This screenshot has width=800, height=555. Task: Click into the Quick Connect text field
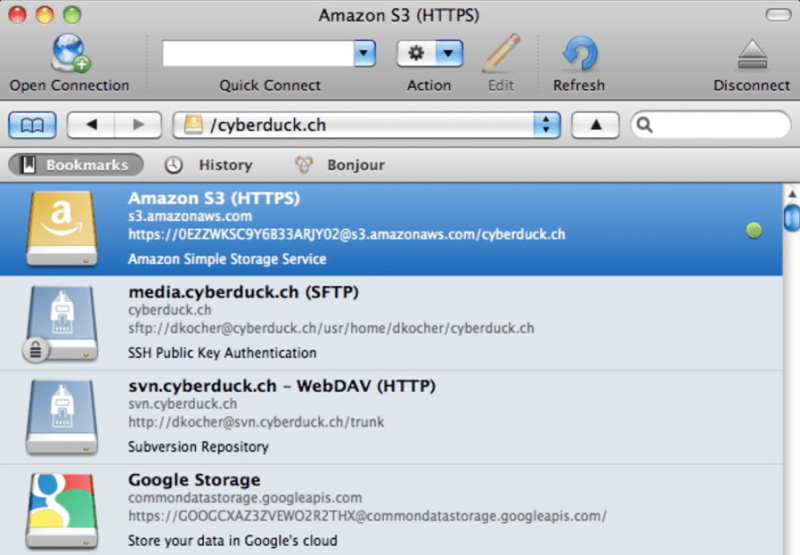[x=258, y=53]
